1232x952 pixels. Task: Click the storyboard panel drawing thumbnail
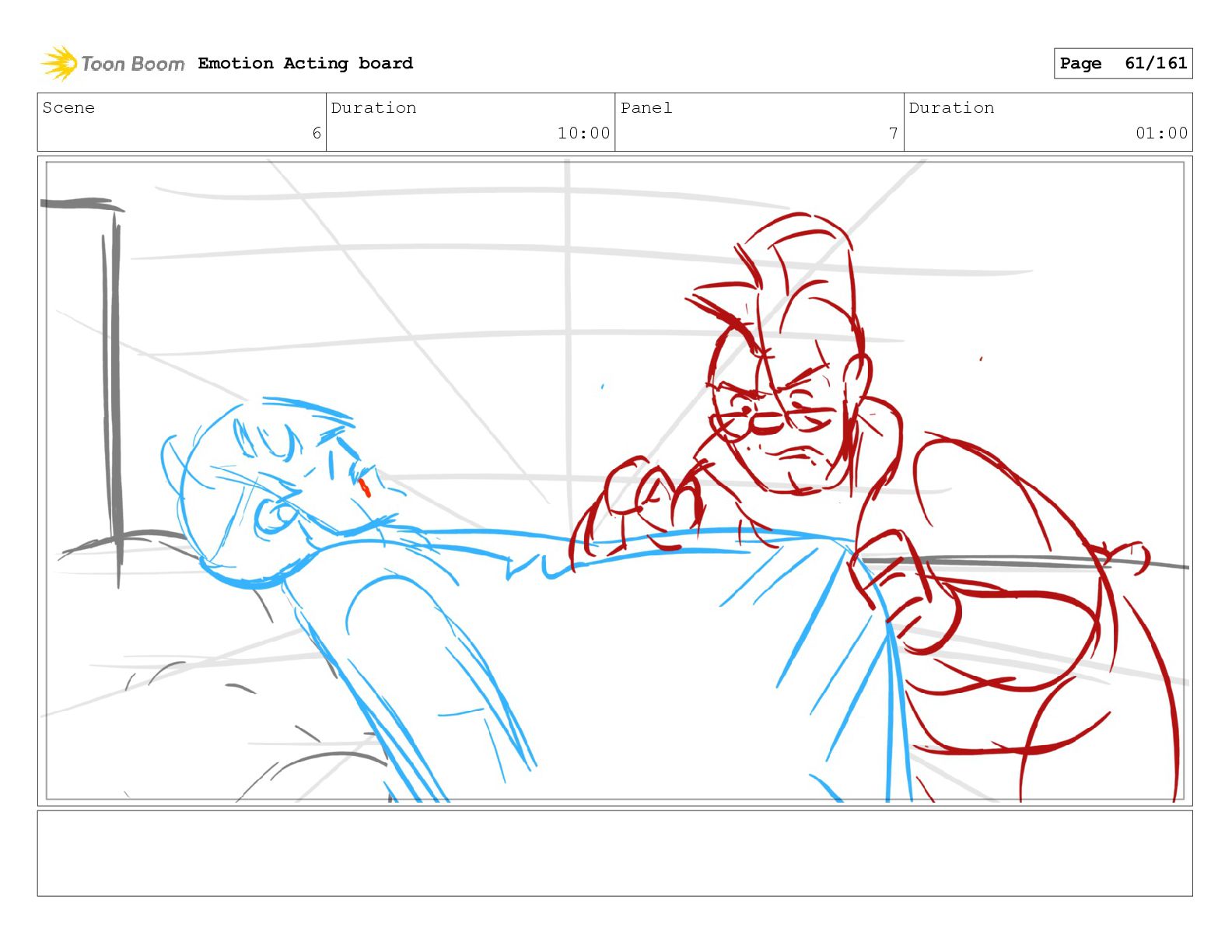pos(615,481)
